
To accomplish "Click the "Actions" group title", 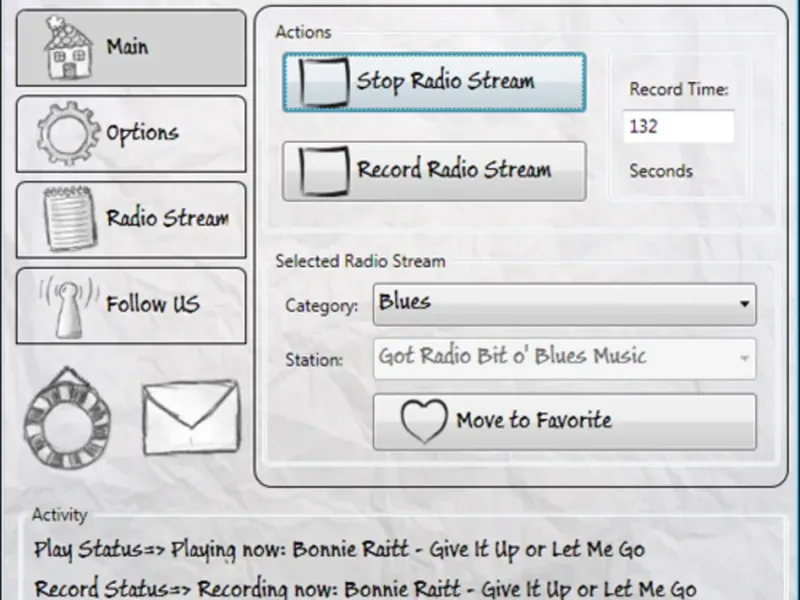I will point(304,32).
